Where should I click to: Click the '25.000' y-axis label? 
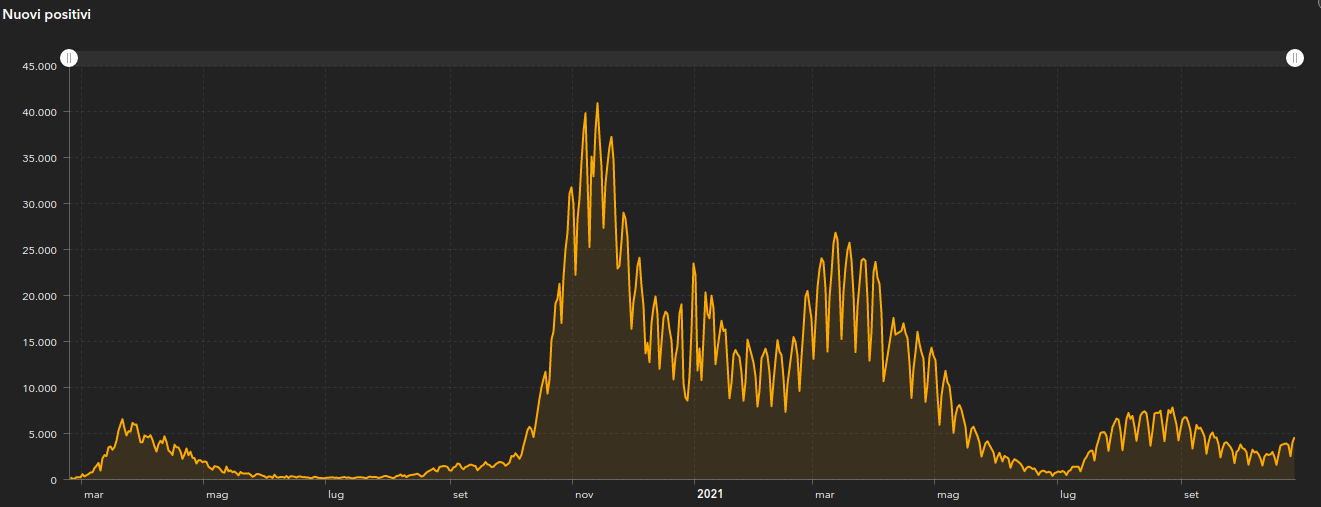(x=39, y=250)
